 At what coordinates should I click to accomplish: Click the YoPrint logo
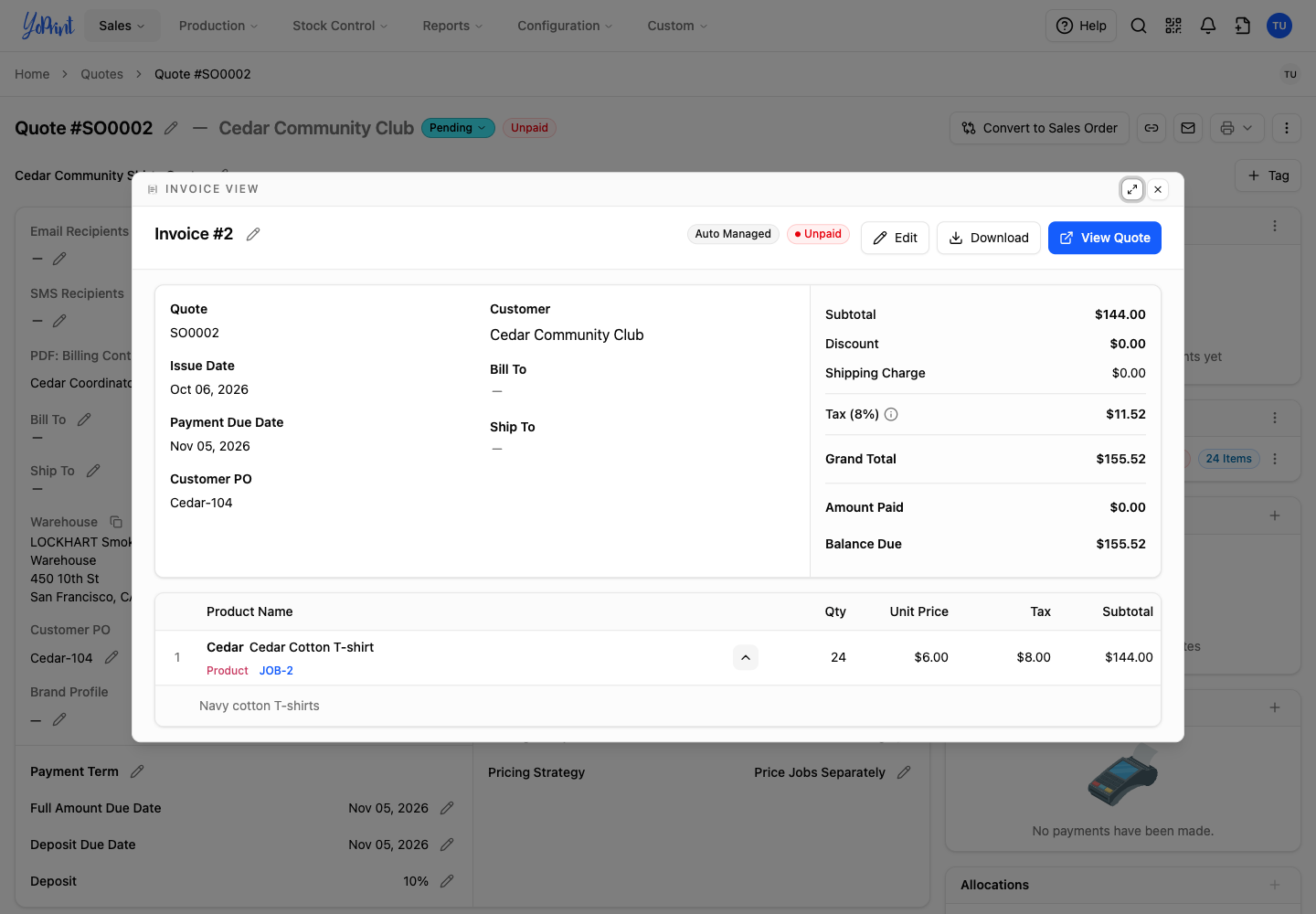(48, 26)
